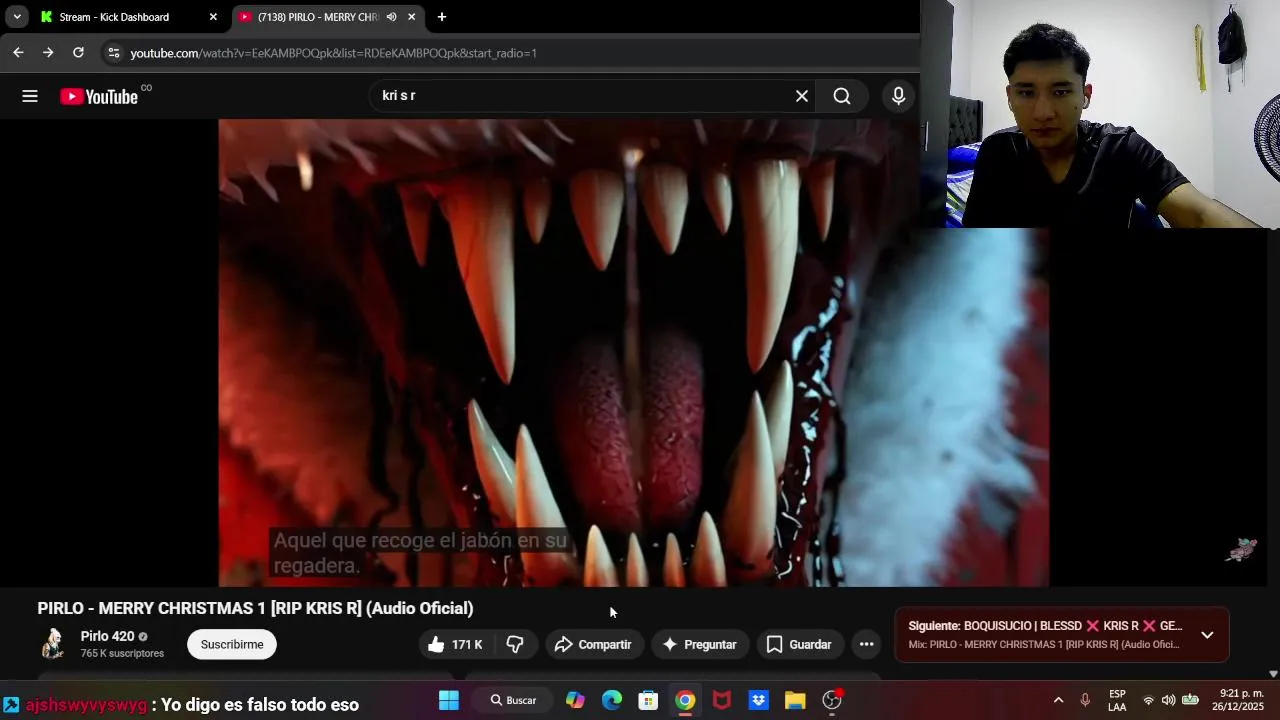Open Microsoft Edge from the taskbar

click(x=612, y=700)
